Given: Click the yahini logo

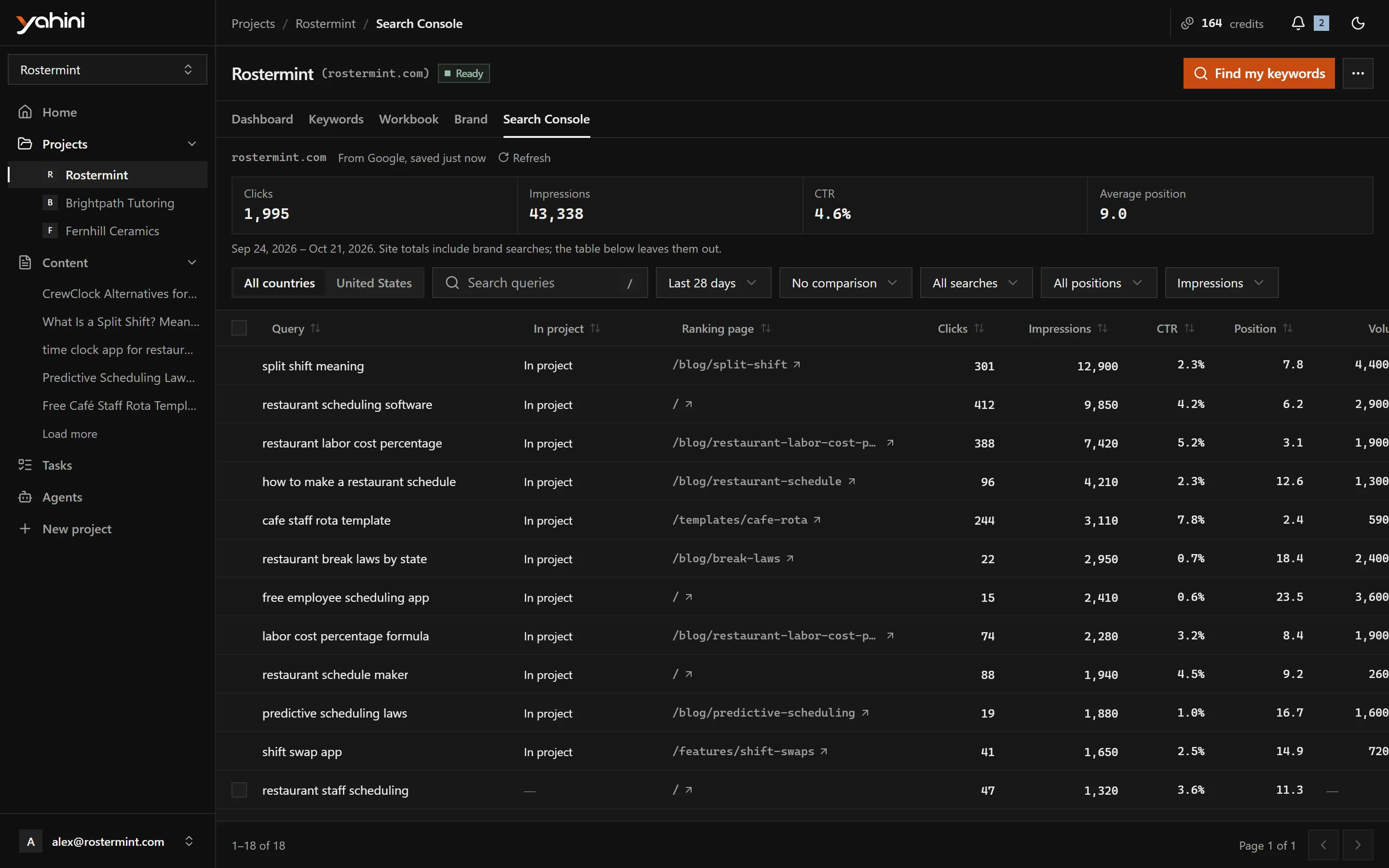Looking at the screenshot, I should 51,22.
